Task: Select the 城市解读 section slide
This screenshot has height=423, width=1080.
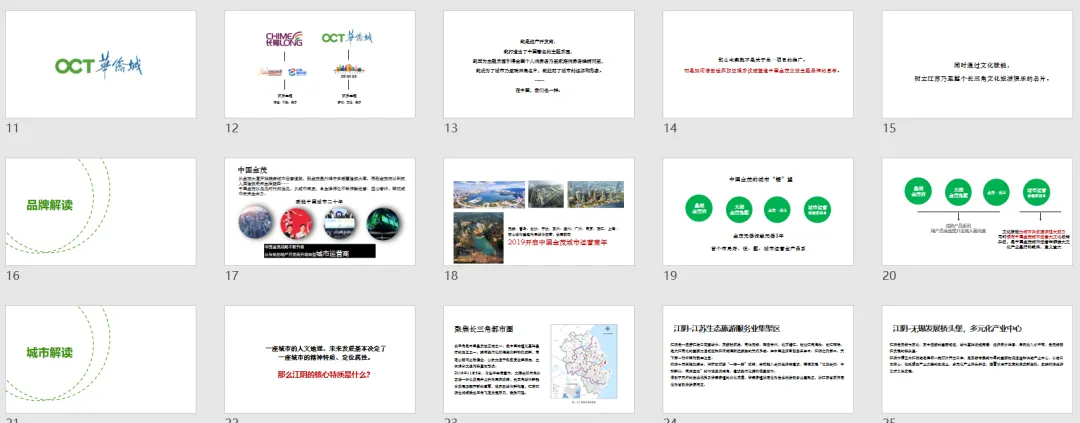Action: tap(101, 359)
